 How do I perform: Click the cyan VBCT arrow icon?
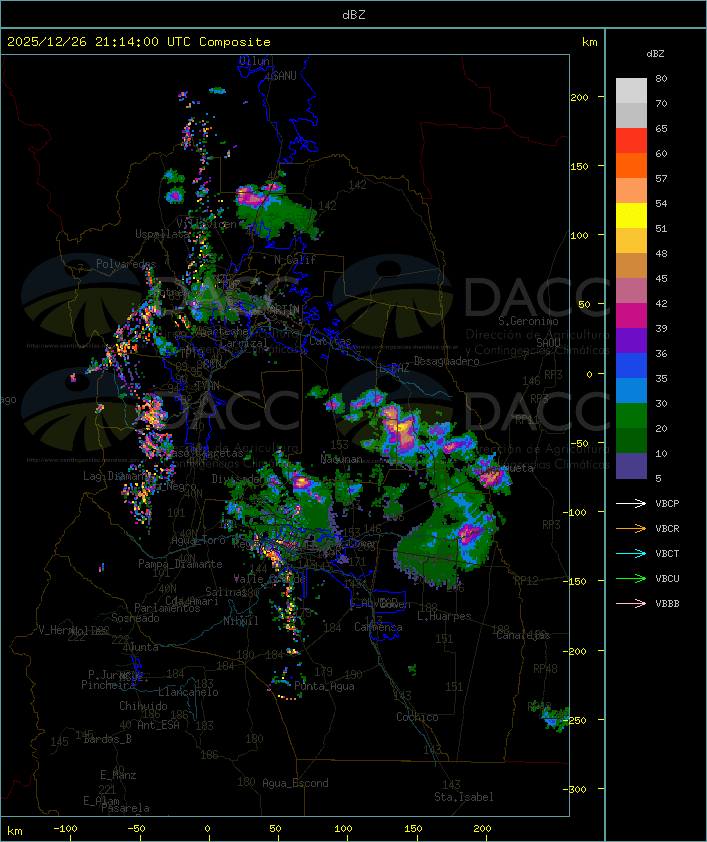coord(631,553)
